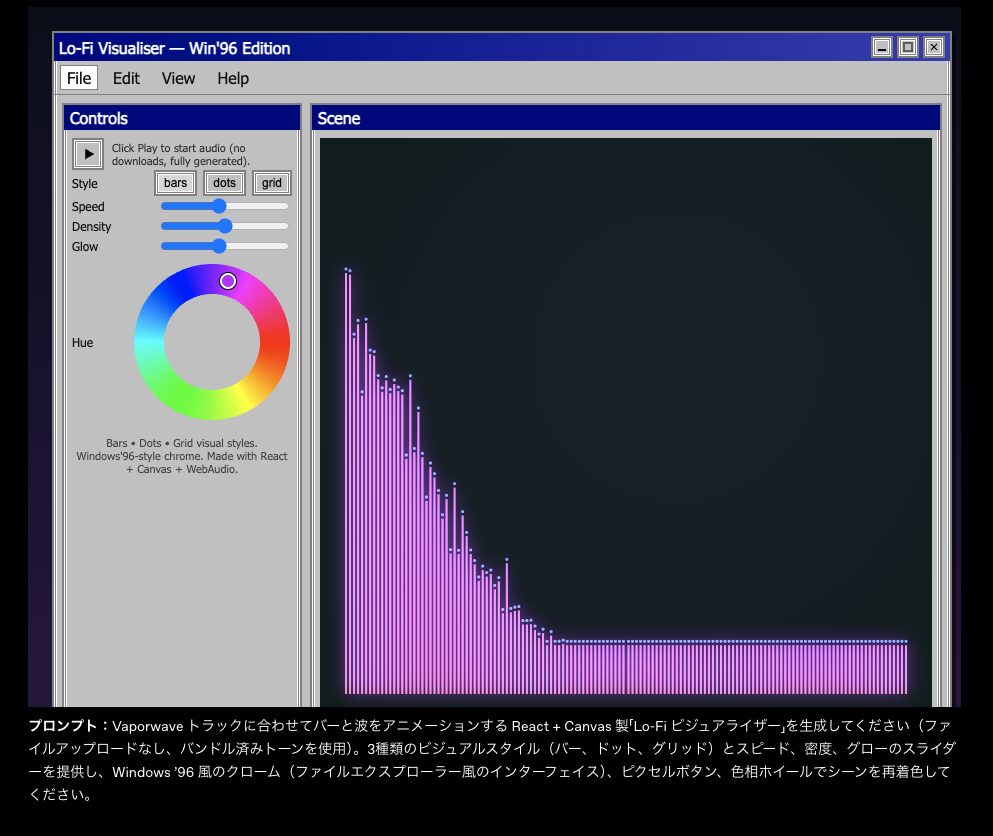Open the Edit menu
The height and width of the screenshot is (836, 993).
[126, 79]
